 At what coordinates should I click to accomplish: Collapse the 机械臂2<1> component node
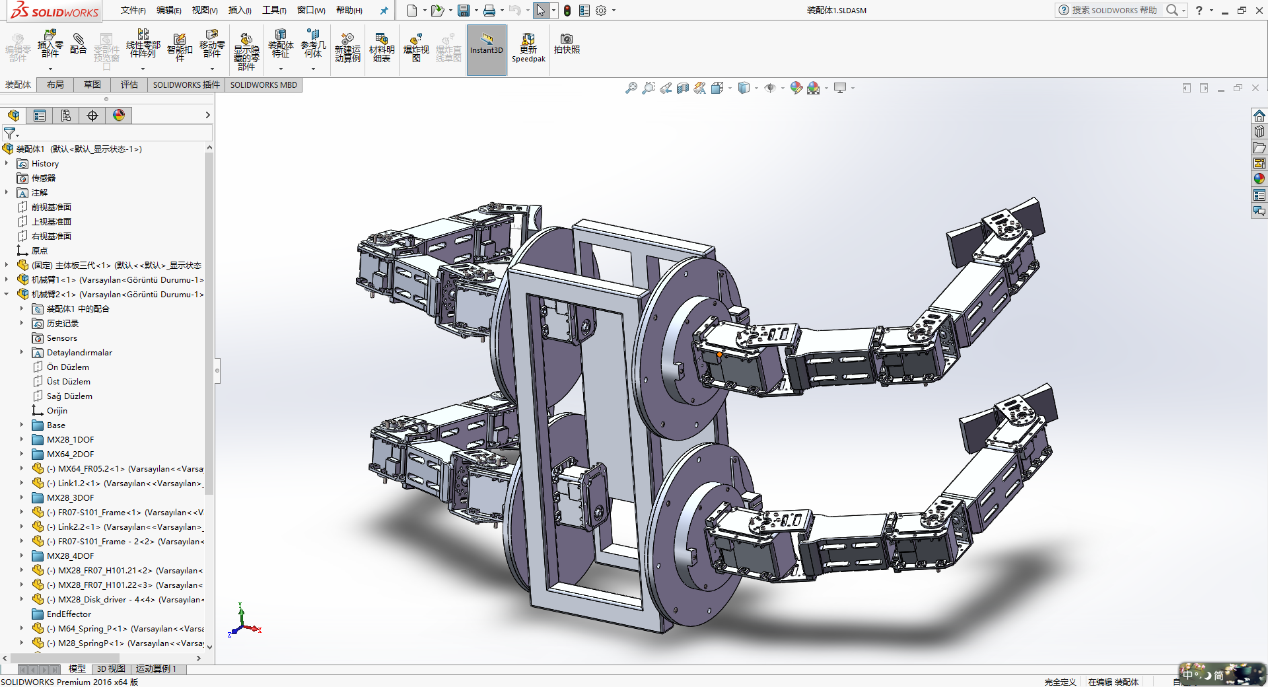pos(7,294)
